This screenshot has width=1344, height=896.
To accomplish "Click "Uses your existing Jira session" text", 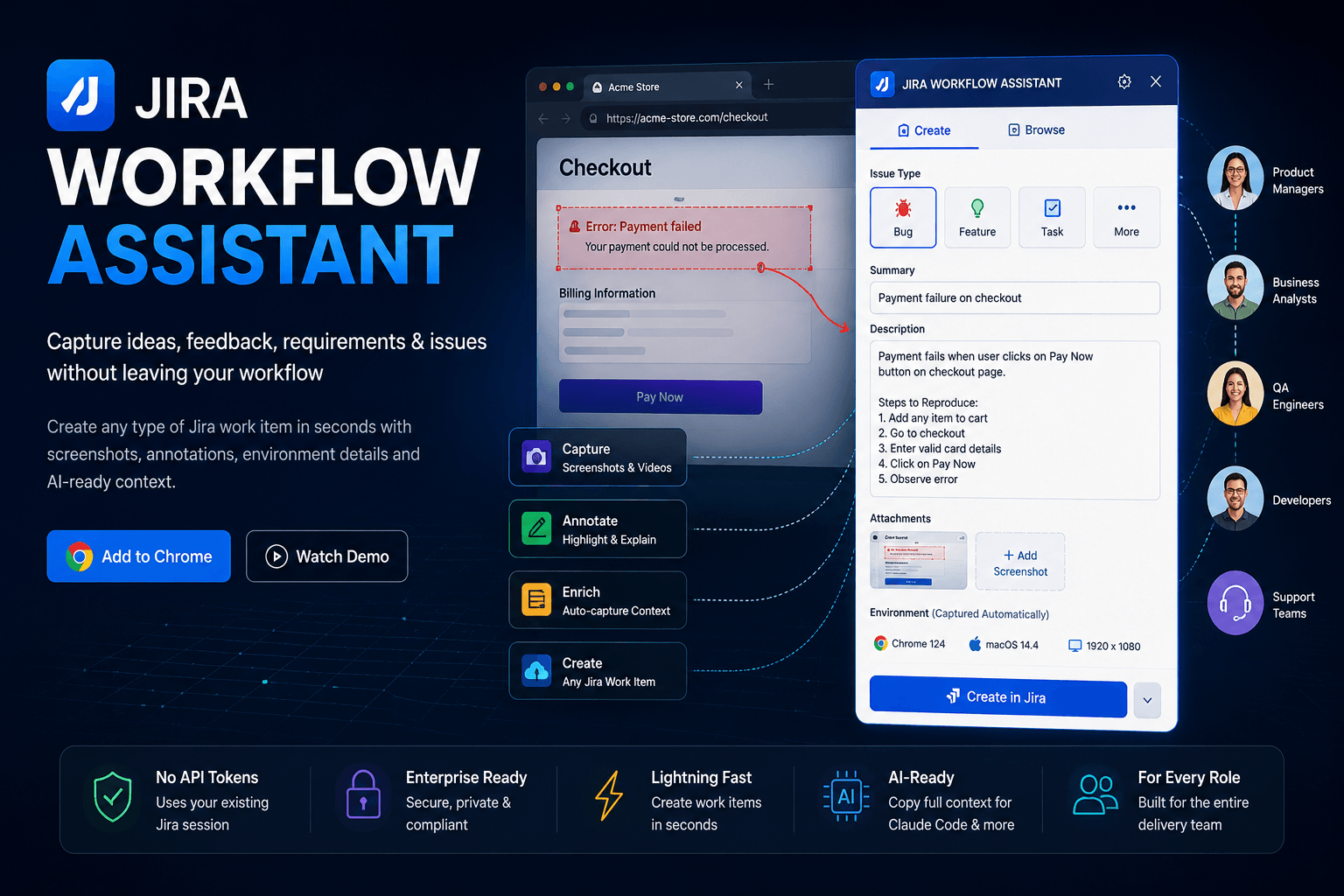I will [x=212, y=814].
